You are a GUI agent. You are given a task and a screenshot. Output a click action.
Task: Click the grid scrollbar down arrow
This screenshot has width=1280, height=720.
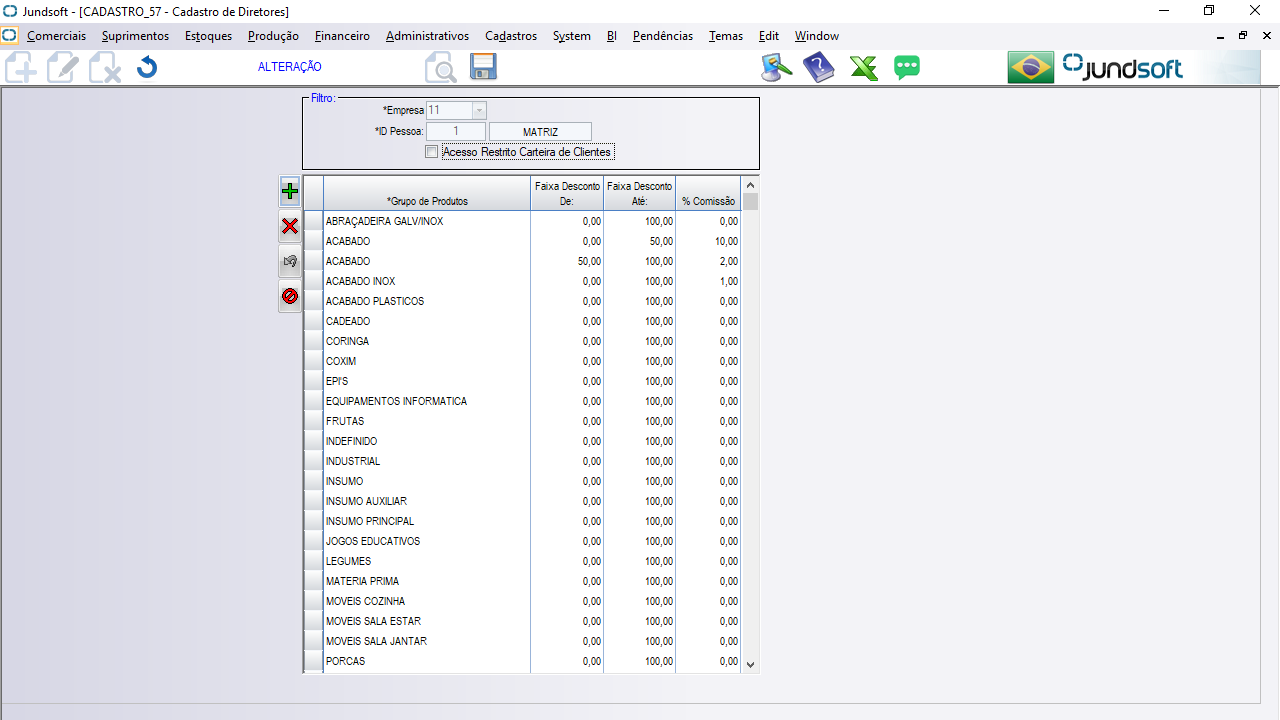pos(750,664)
